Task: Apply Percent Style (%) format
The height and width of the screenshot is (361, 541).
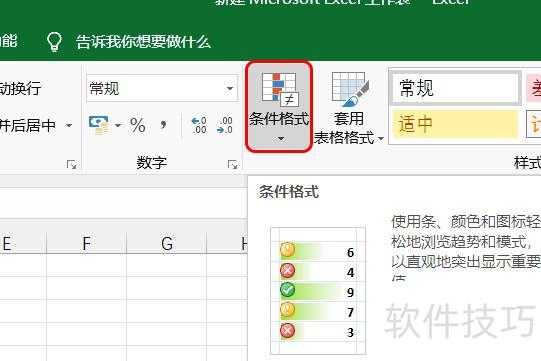Action: click(x=138, y=125)
